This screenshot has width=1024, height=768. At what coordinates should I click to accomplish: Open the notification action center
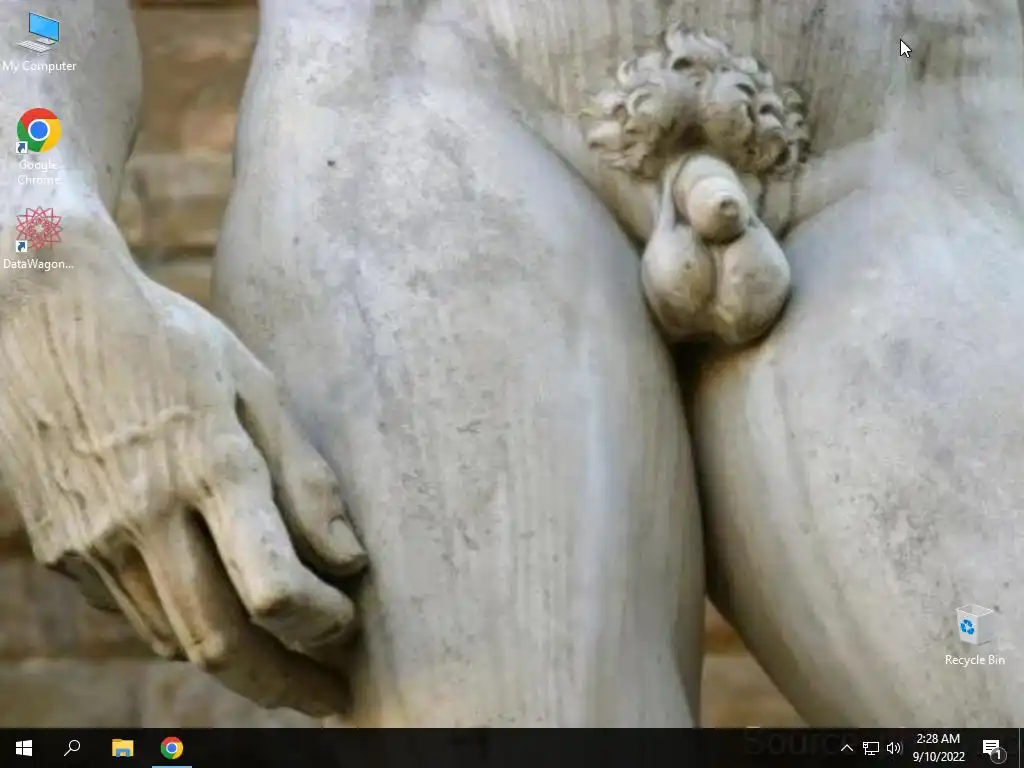click(x=992, y=748)
